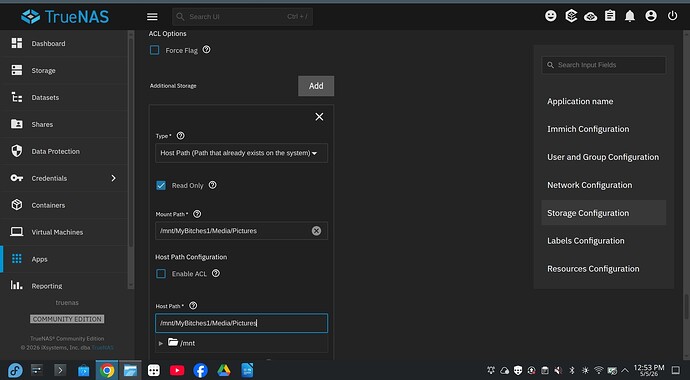Open the Data Protection shield icon
Screen dimensions: 690x380
click(x=17, y=151)
